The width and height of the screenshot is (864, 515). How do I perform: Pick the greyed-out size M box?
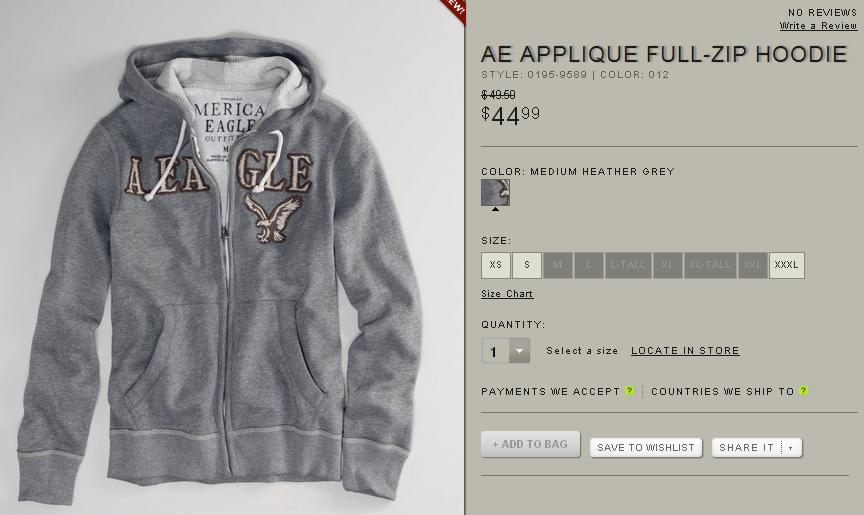coord(558,265)
